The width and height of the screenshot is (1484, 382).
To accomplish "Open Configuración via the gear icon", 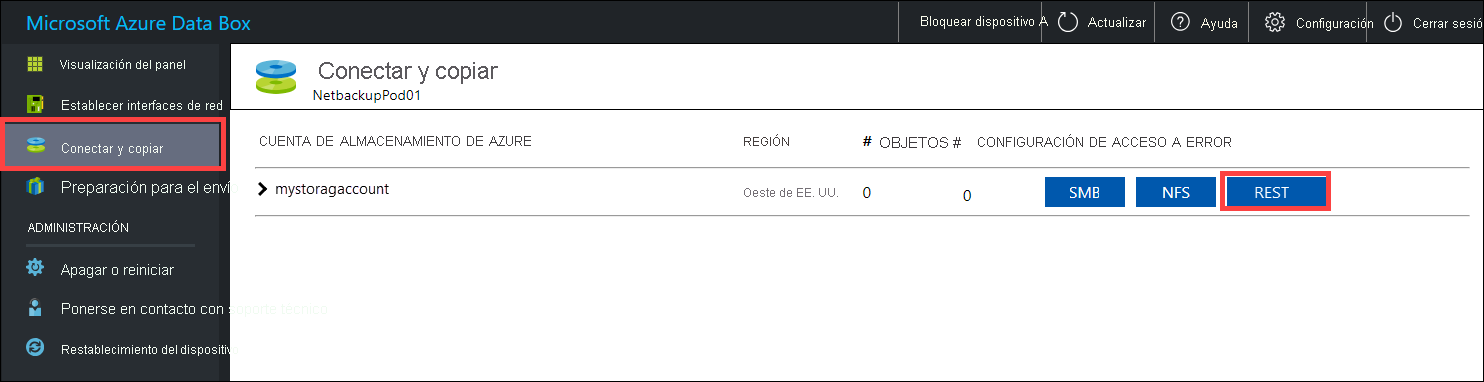I will pyautogui.click(x=1274, y=22).
